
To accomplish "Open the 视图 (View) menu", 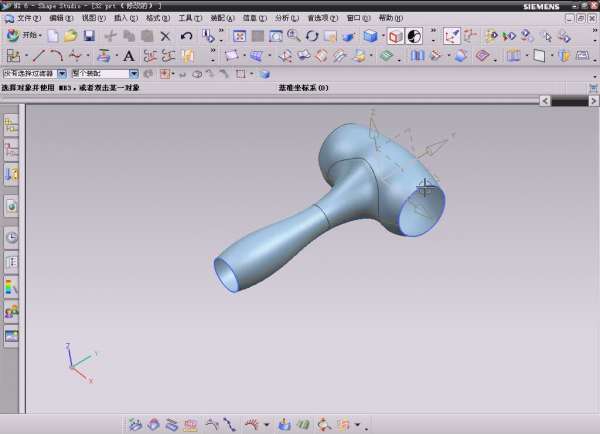I will click(93, 18).
